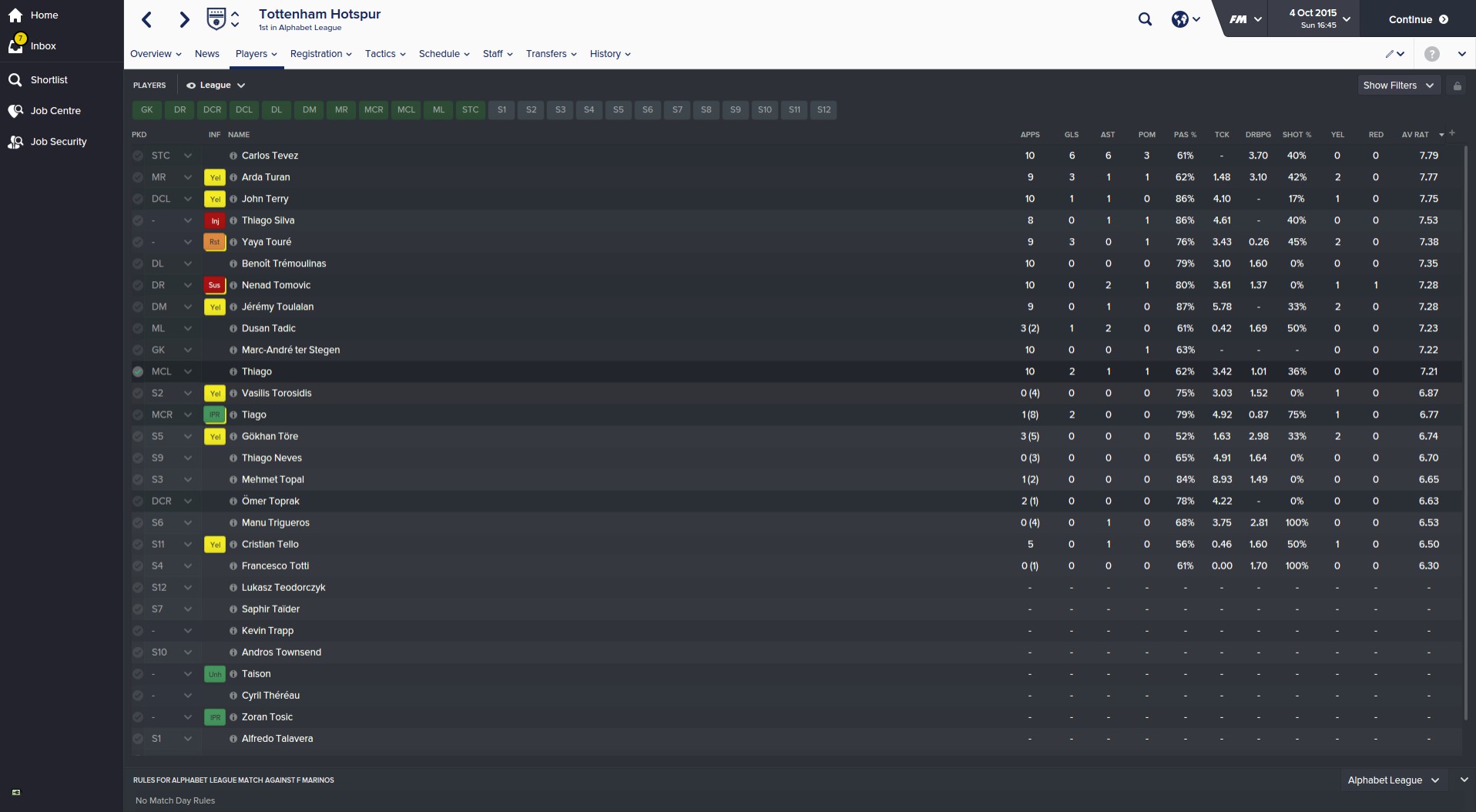Click the back navigation arrow
Image resolution: width=1476 pixels, height=812 pixels.
(x=147, y=20)
